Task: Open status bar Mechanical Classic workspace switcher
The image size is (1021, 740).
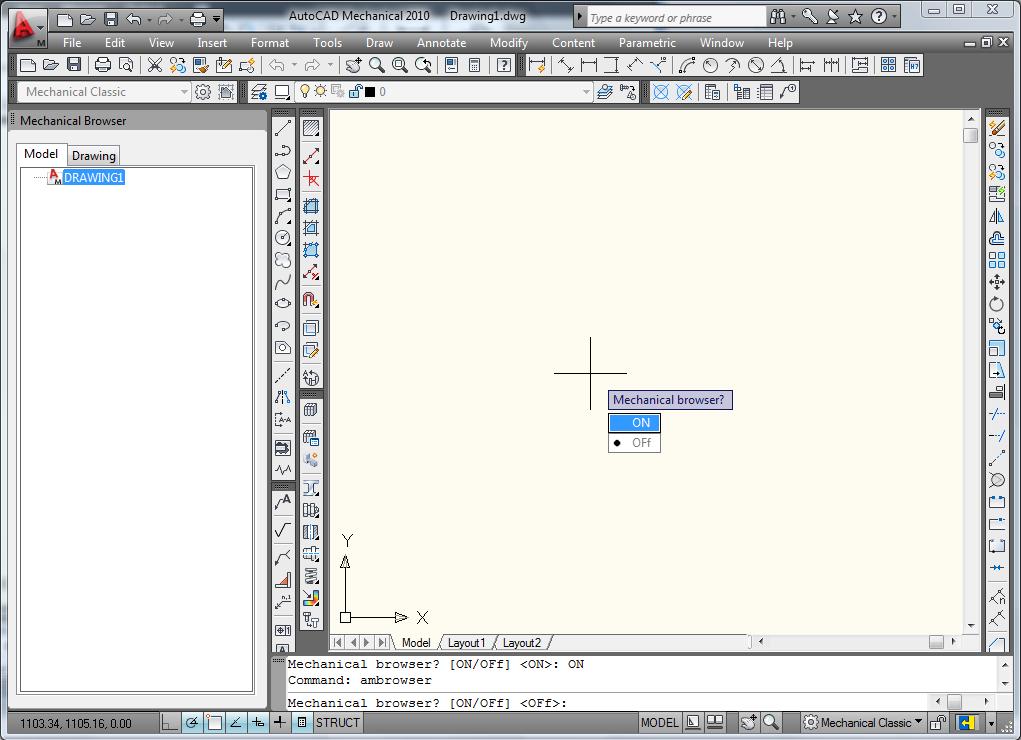Action: click(x=863, y=722)
